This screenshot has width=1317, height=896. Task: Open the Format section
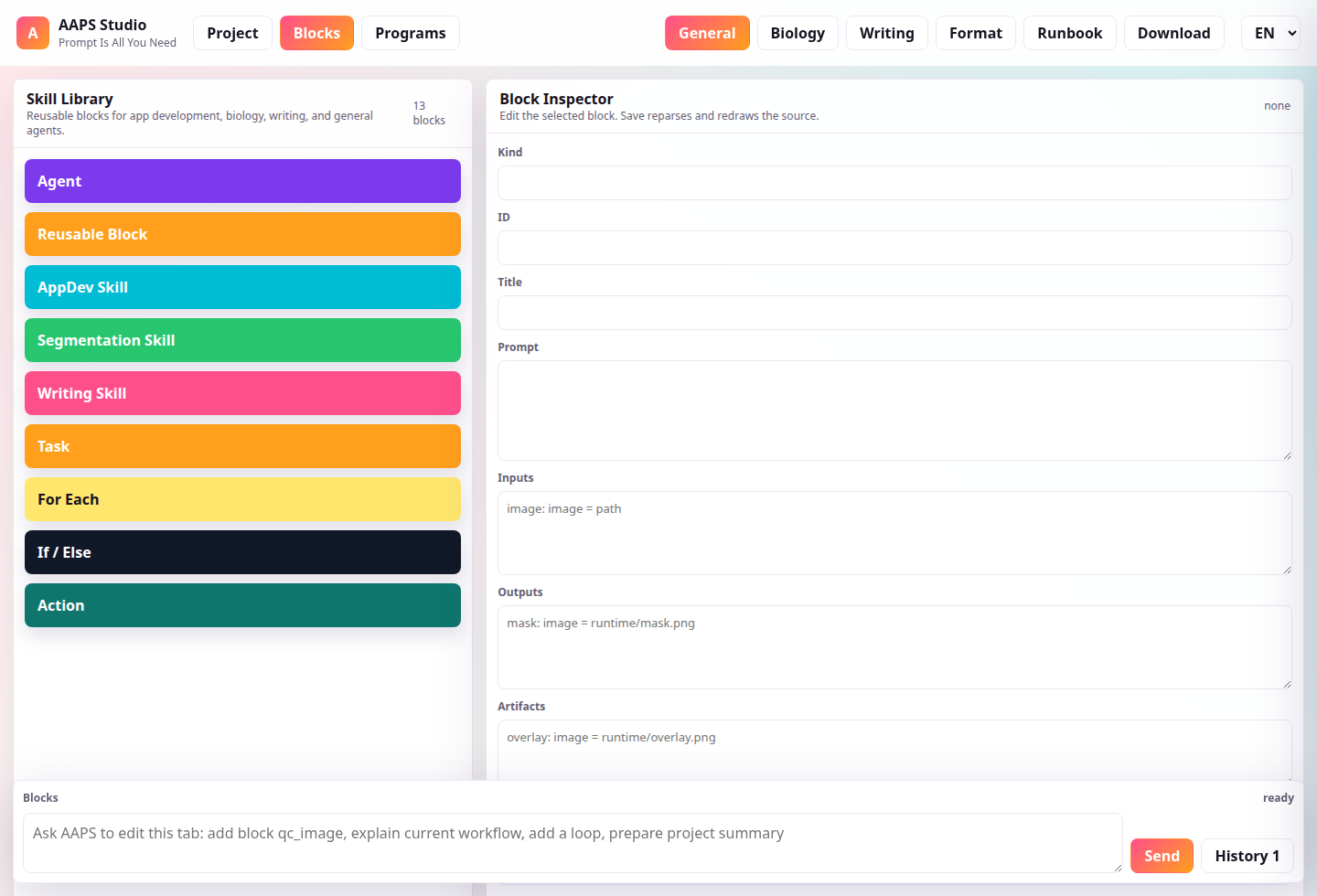(976, 33)
